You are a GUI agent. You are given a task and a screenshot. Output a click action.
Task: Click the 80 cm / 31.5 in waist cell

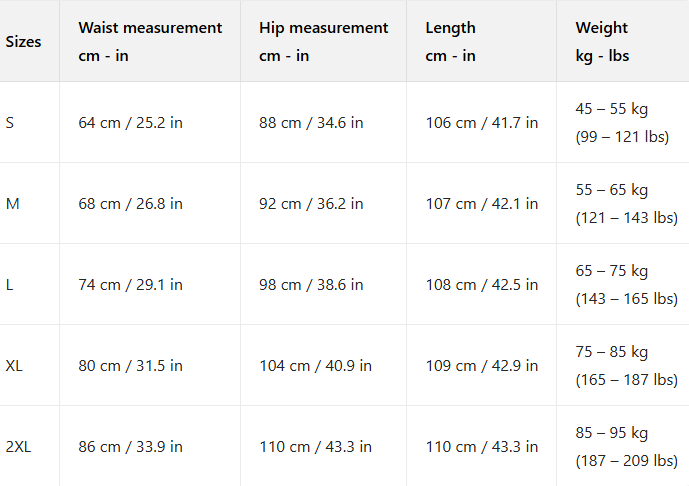[130, 366]
